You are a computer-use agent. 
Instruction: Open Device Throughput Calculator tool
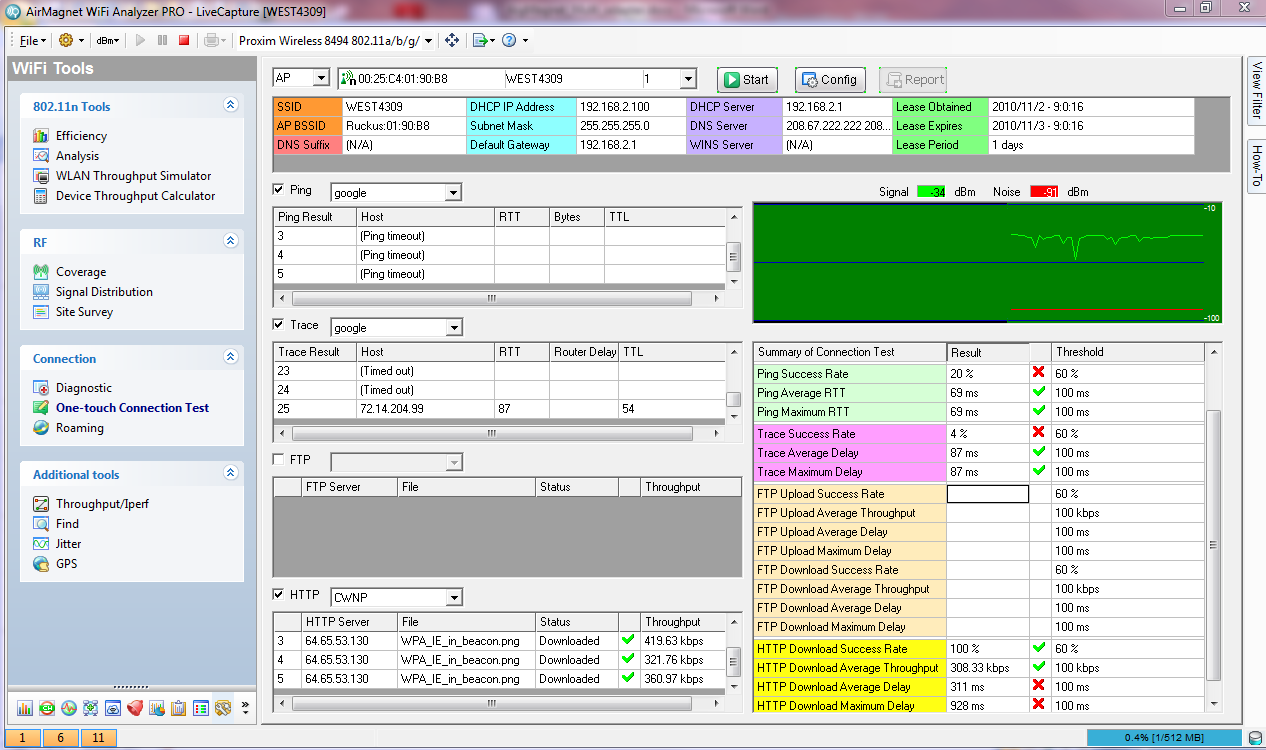(135, 196)
